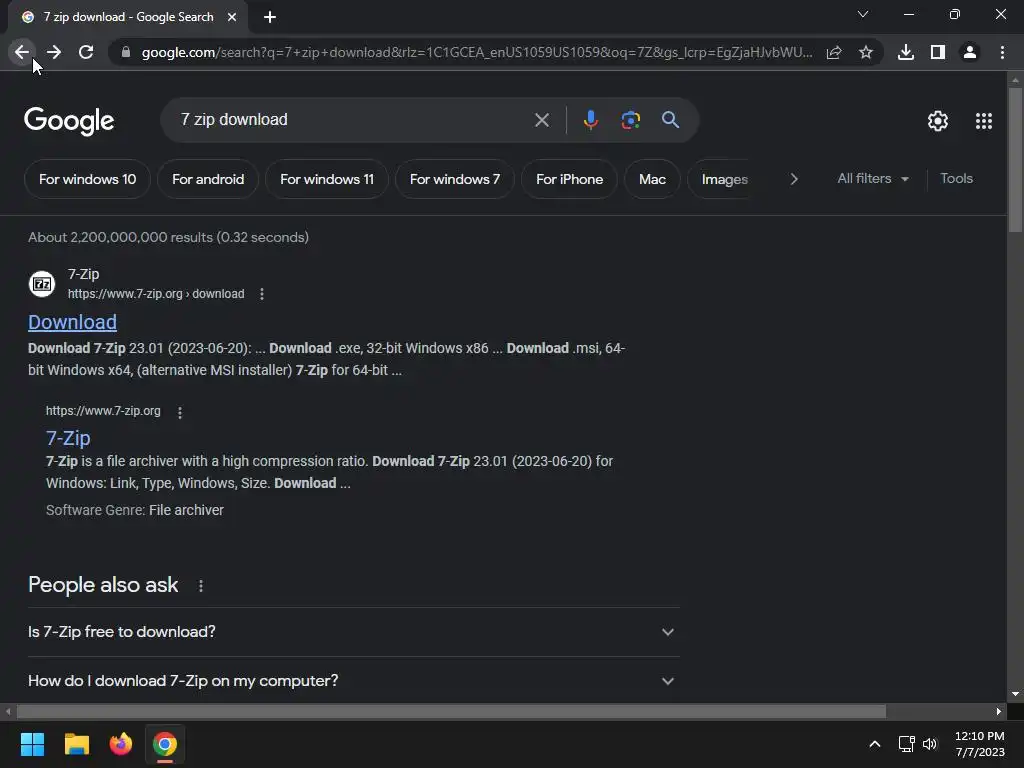
Task: Select the For android chip
Action: click(208, 179)
